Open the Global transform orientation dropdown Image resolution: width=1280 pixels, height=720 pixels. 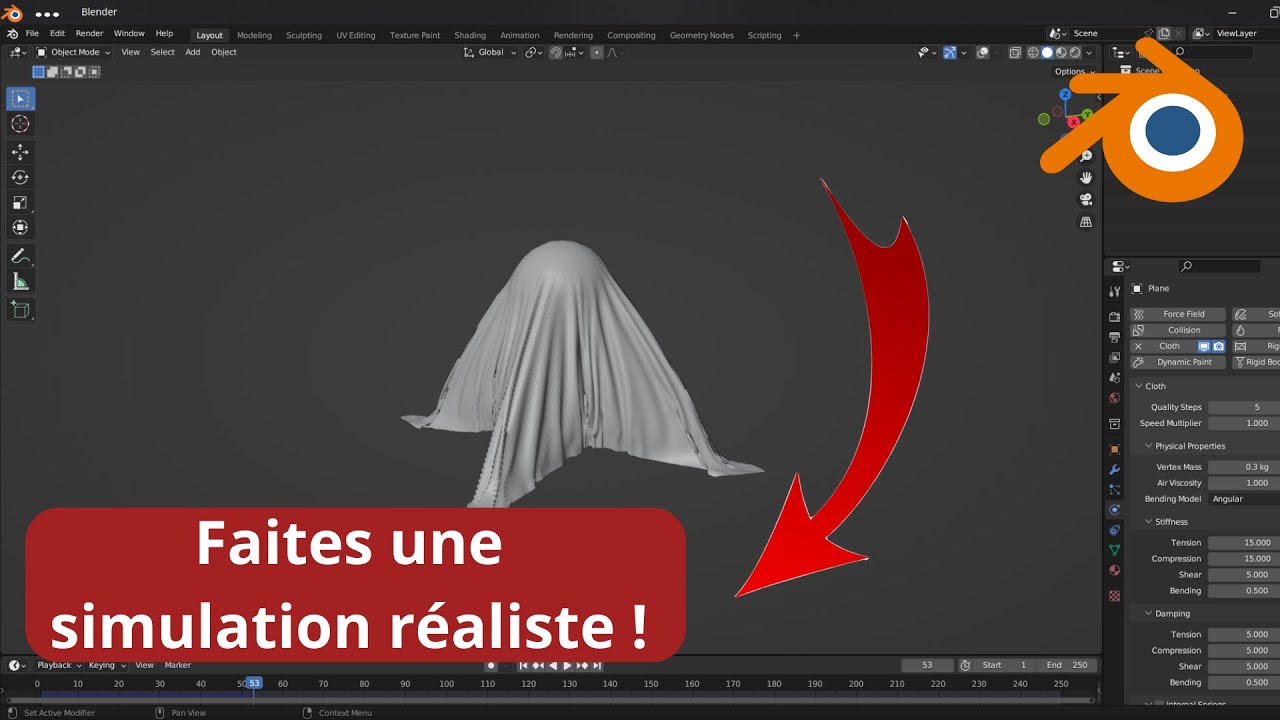pyautogui.click(x=490, y=52)
